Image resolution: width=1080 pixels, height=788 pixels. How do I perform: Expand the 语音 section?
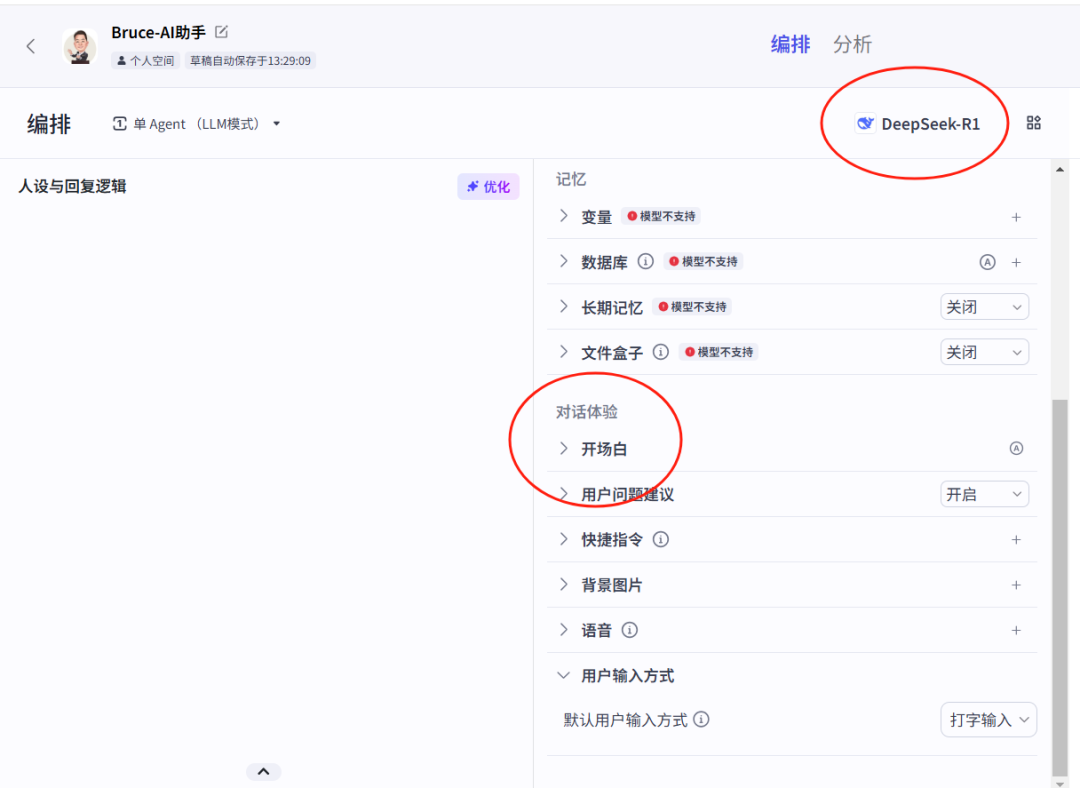pyautogui.click(x=563, y=630)
